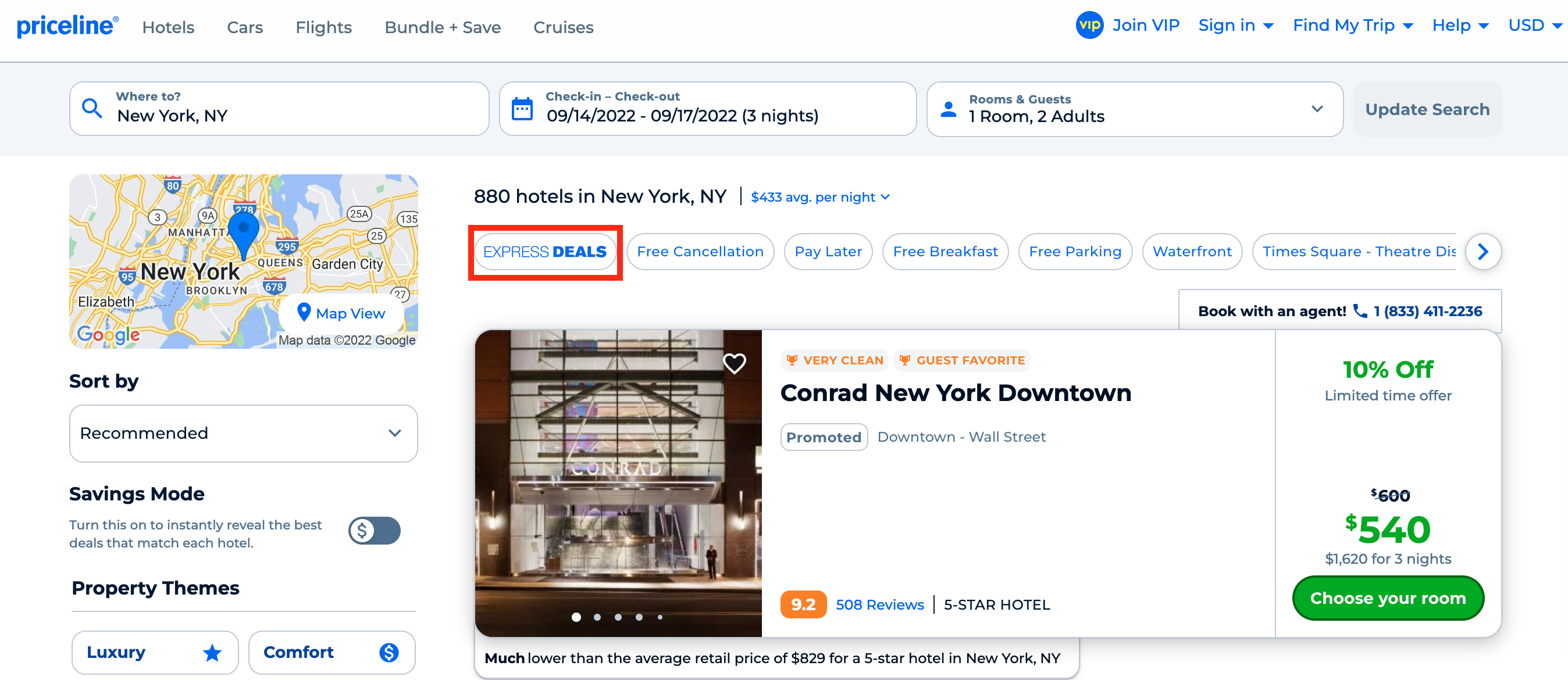1568x680 pixels.
Task: Save Conrad hotel with the heart icon
Action: tap(734, 363)
